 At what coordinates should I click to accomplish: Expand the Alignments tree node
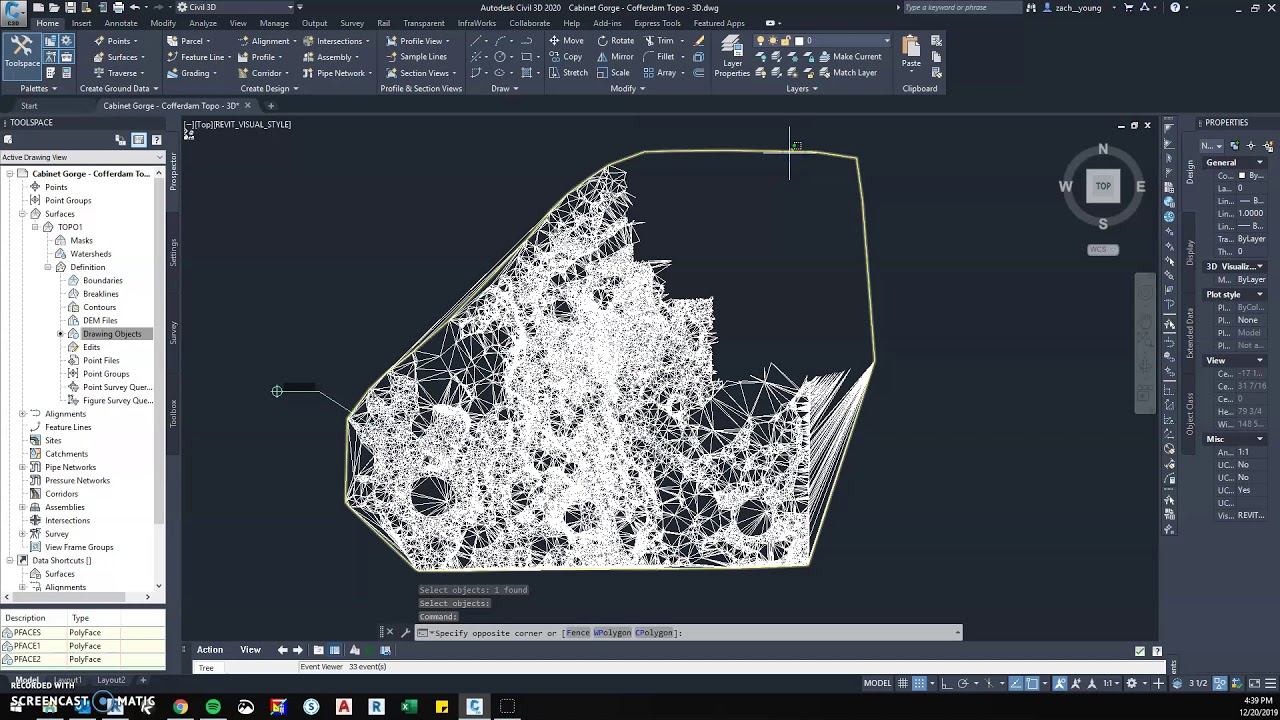coord(22,414)
